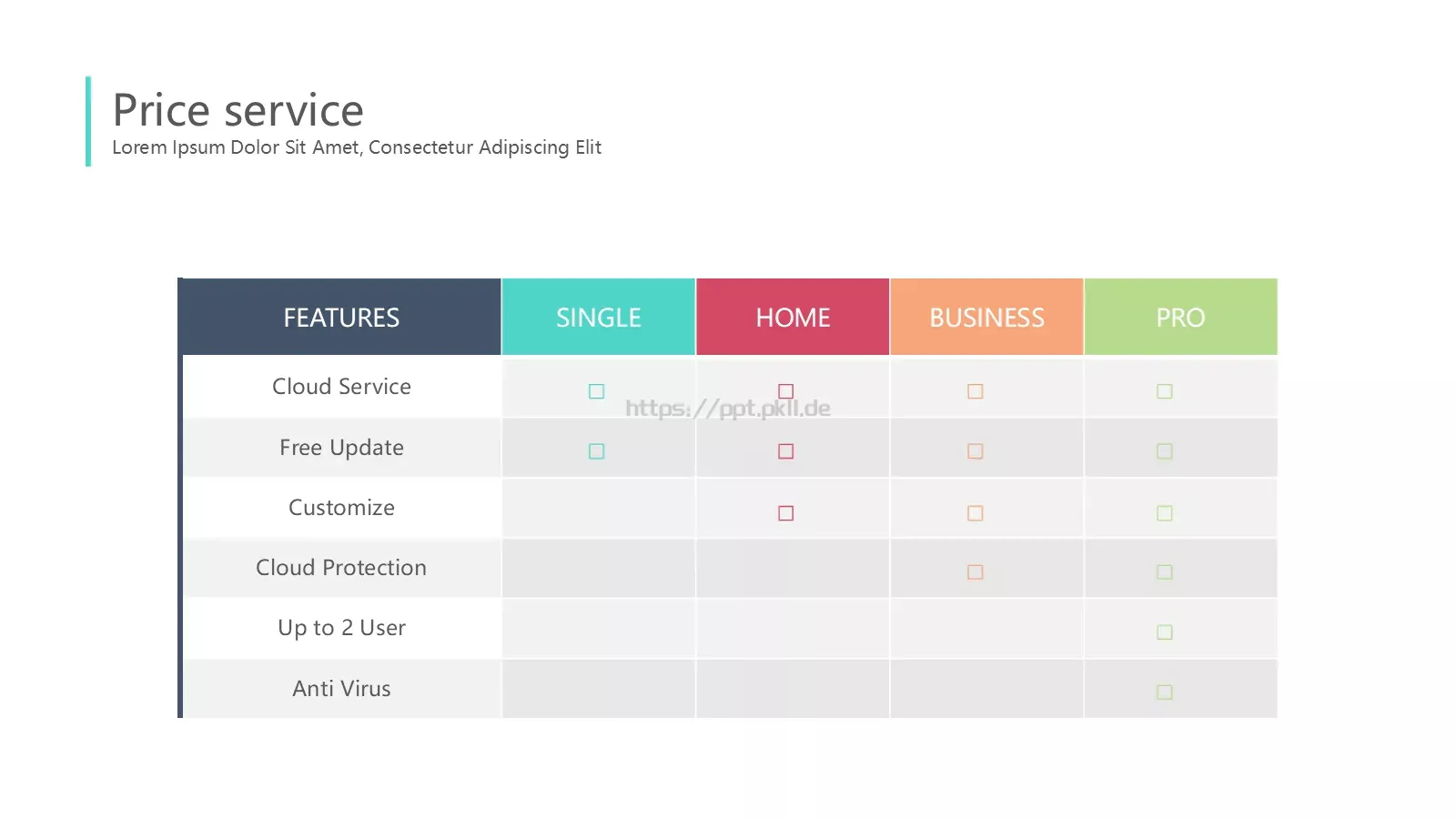Select the SINGLE plan header
This screenshot has height=819, width=1456.
click(599, 317)
